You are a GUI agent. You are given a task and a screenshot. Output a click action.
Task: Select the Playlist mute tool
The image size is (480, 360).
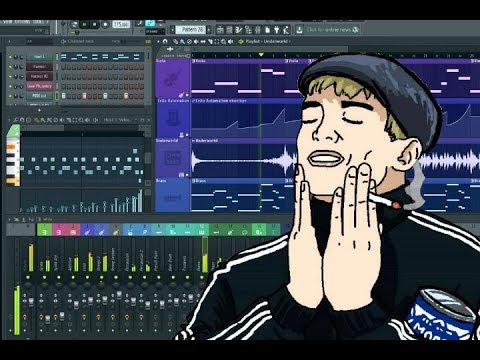click(196, 41)
